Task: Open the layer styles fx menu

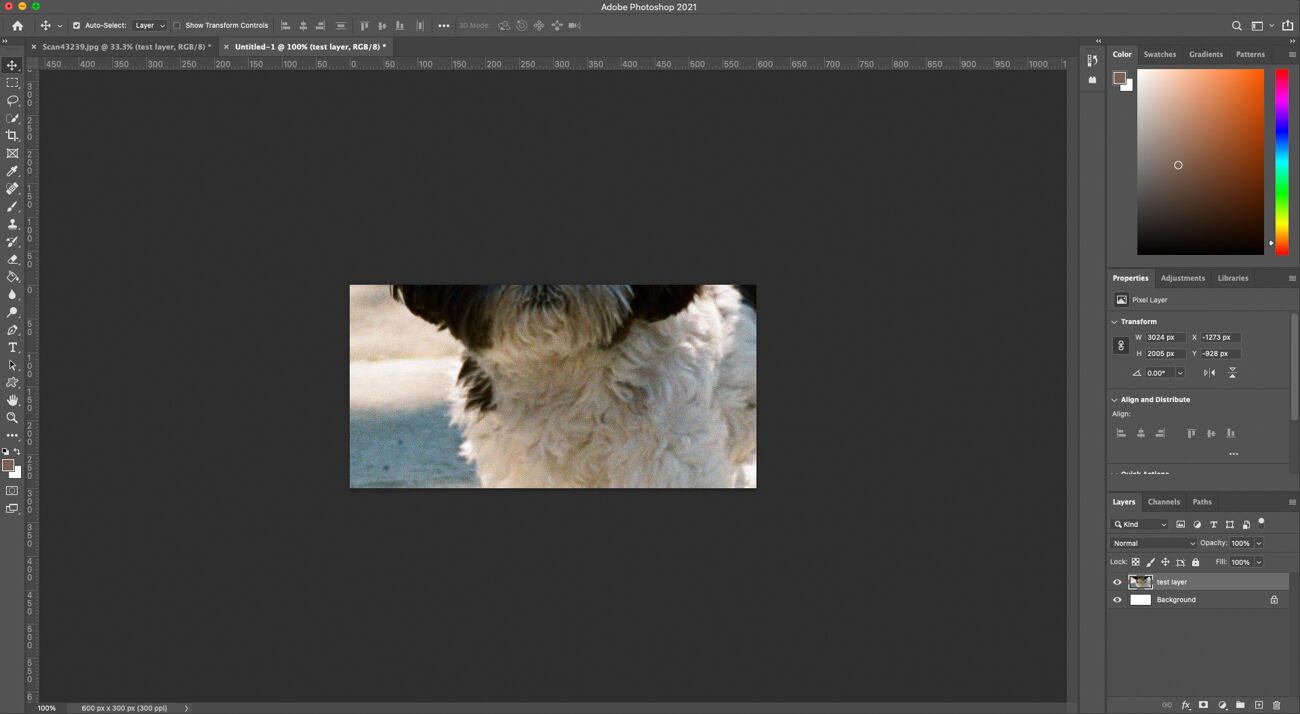Action: point(1185,705)
